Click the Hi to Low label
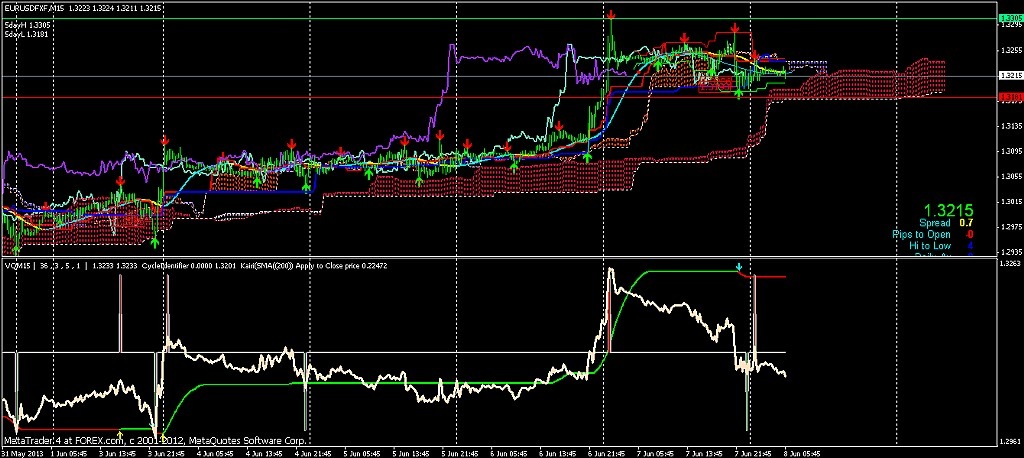The height and width of the screenshot is (458, 1024). pos(930,246)
